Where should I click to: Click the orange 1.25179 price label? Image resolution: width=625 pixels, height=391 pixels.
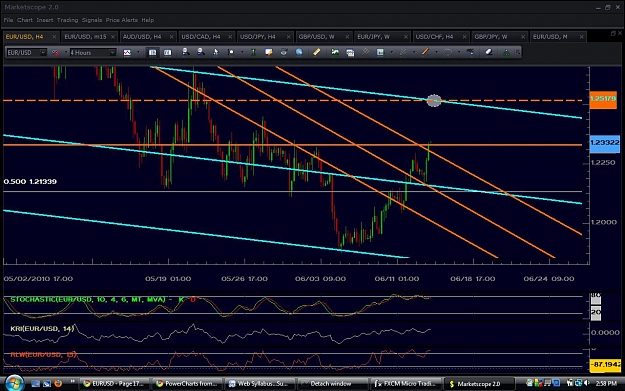603,99
